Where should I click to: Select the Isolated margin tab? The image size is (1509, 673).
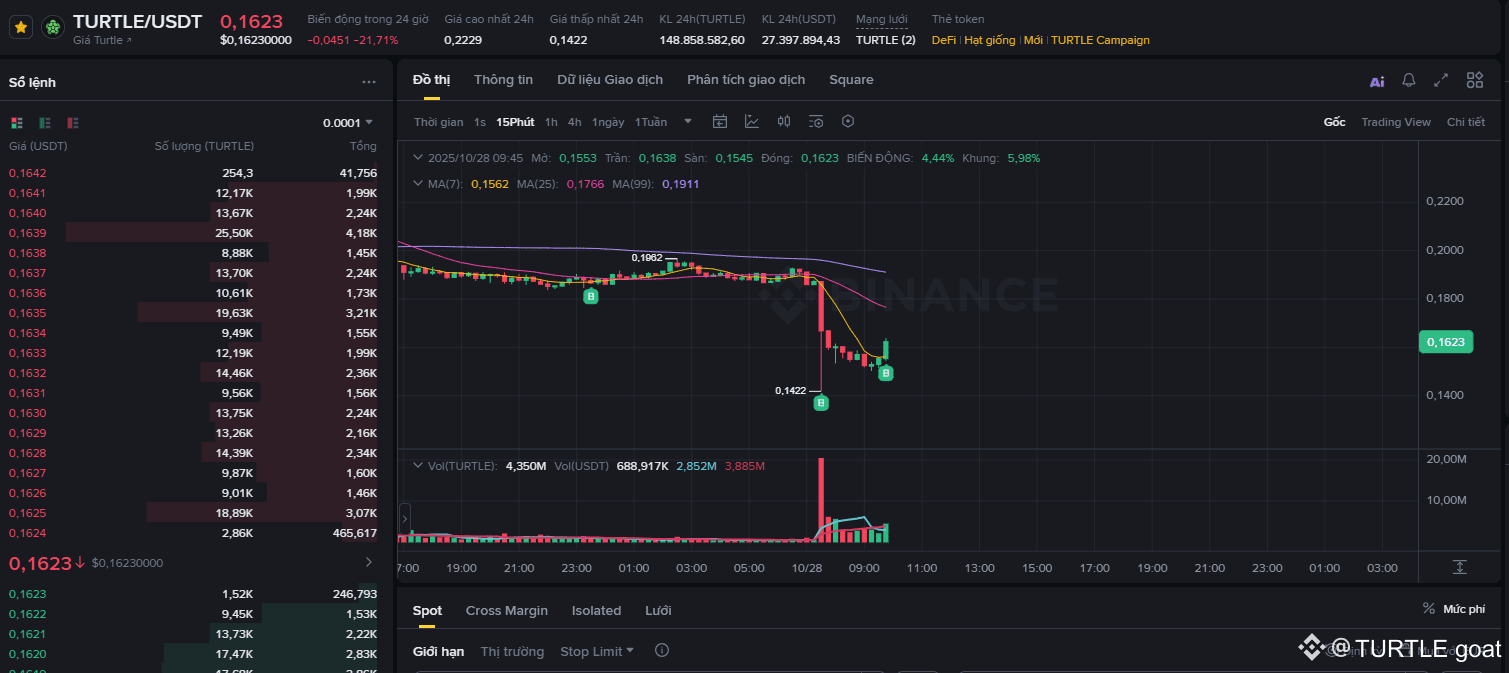tap(596, 610)
